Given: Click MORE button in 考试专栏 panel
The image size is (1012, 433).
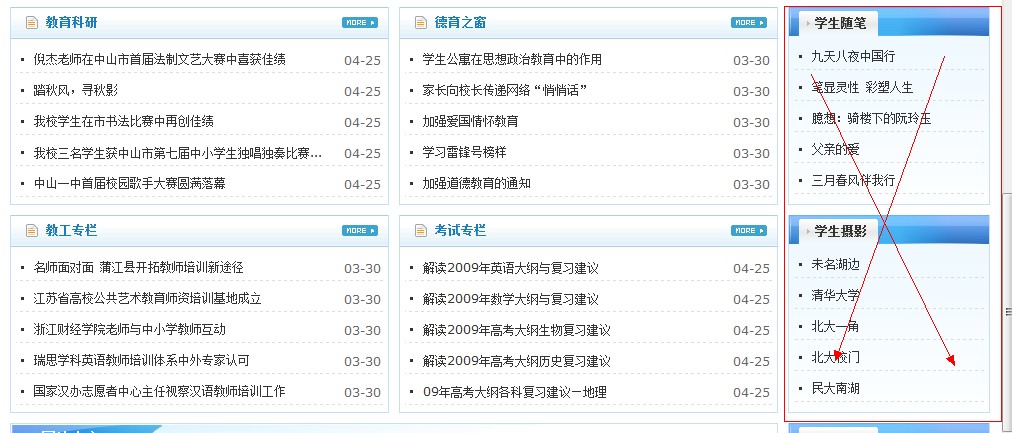Looking at the screenshot, I should (x=749, y=231).
